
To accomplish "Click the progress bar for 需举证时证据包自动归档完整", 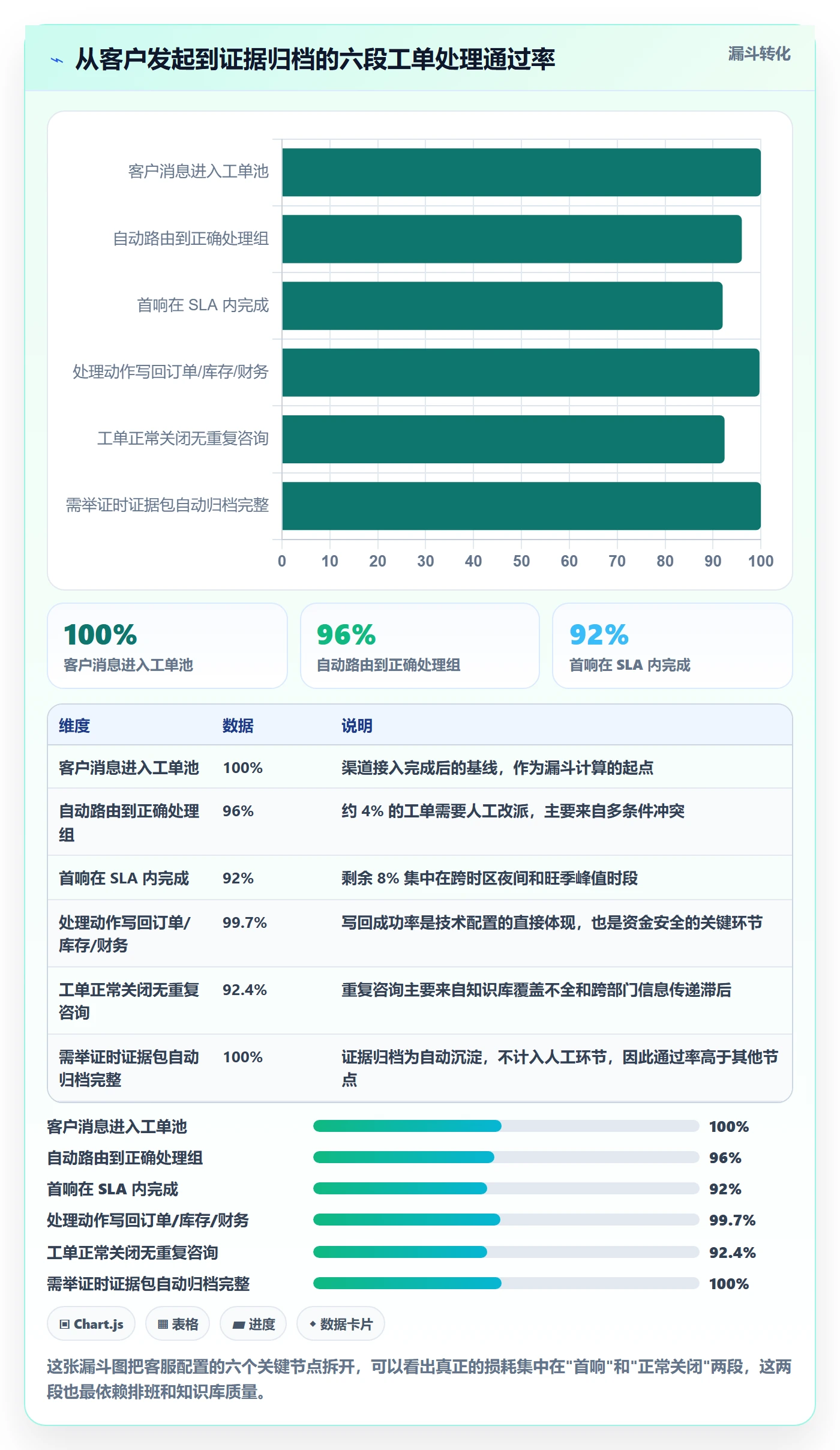I will (506, 1283).
